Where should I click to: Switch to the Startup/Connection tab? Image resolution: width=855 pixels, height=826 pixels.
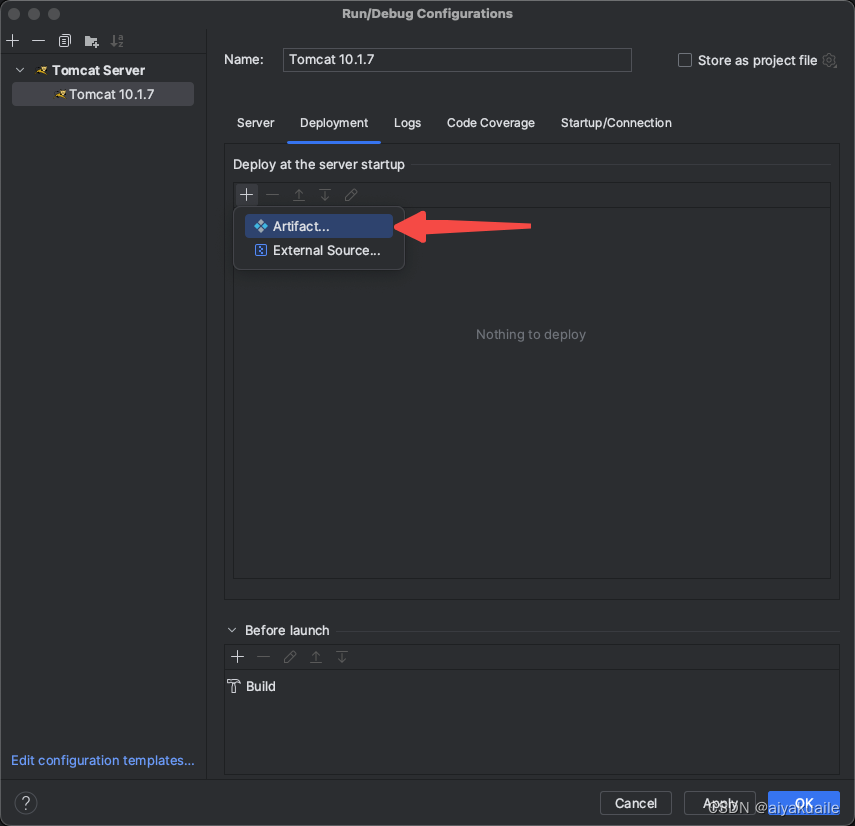[x=616, y=123]
